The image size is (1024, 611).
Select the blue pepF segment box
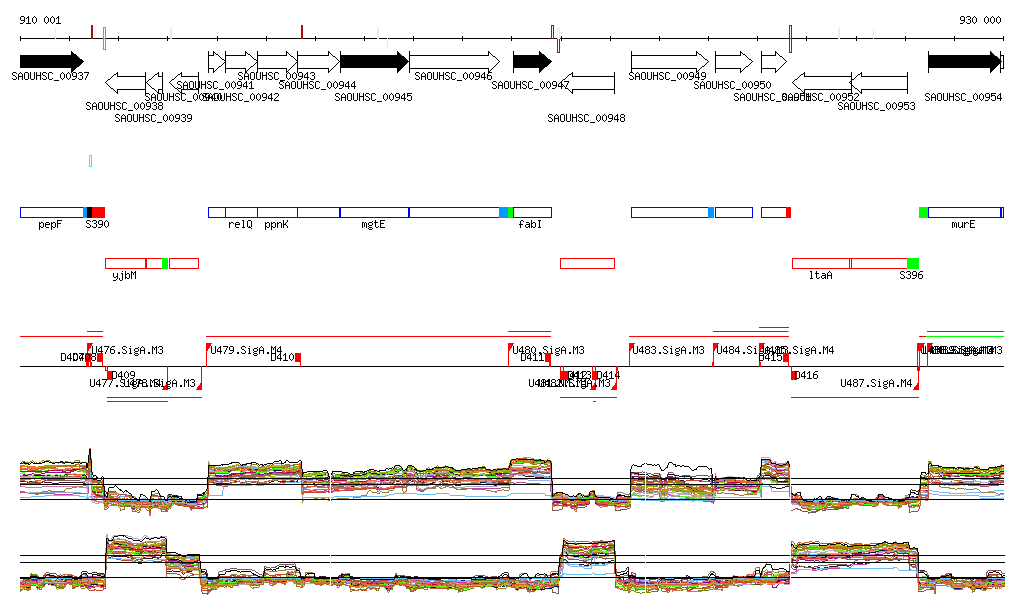point(52,212)
